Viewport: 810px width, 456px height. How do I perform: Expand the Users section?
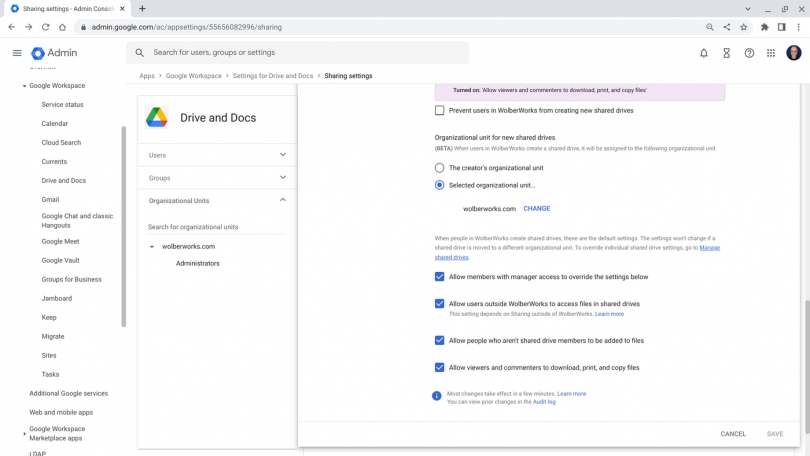[217, 155]
